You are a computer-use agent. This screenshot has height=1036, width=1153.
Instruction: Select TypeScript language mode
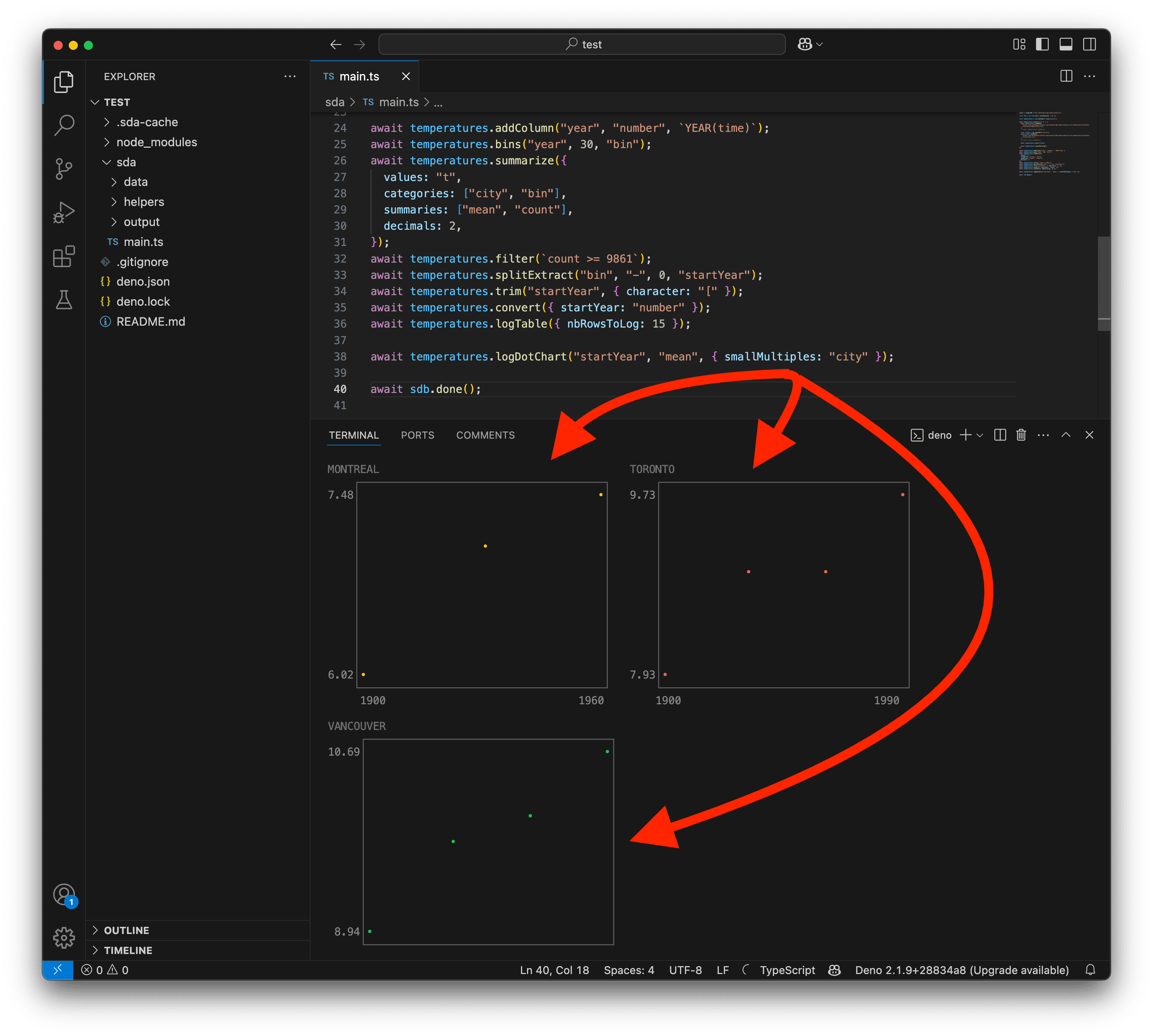point(787,970)
